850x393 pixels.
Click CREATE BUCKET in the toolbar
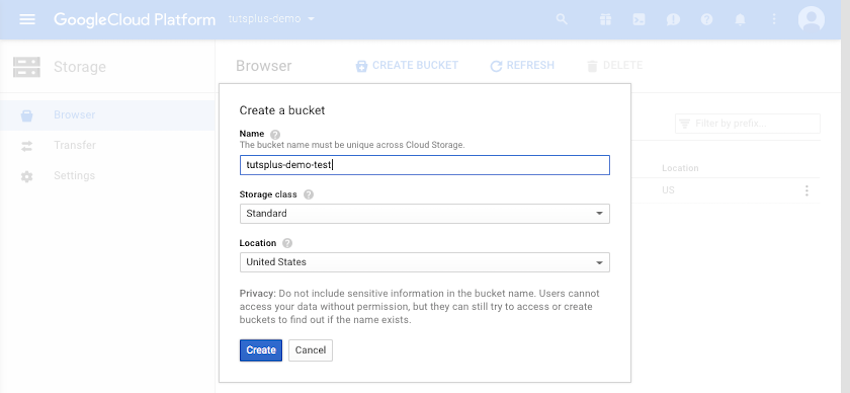point(407,66)
